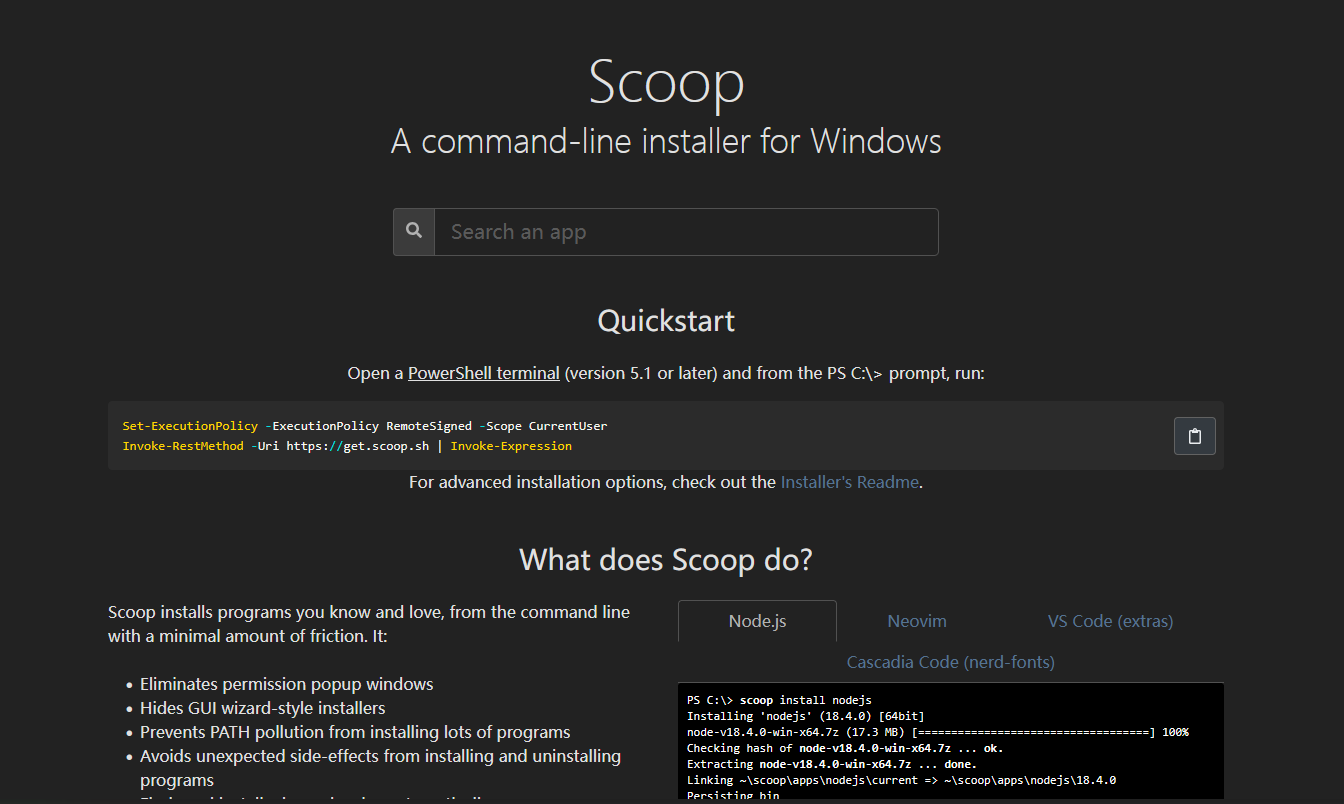Click "Scoop installs programs you know and love" paragraph
The height and width of the screenshot is (804, 1344).
[369, 624]
